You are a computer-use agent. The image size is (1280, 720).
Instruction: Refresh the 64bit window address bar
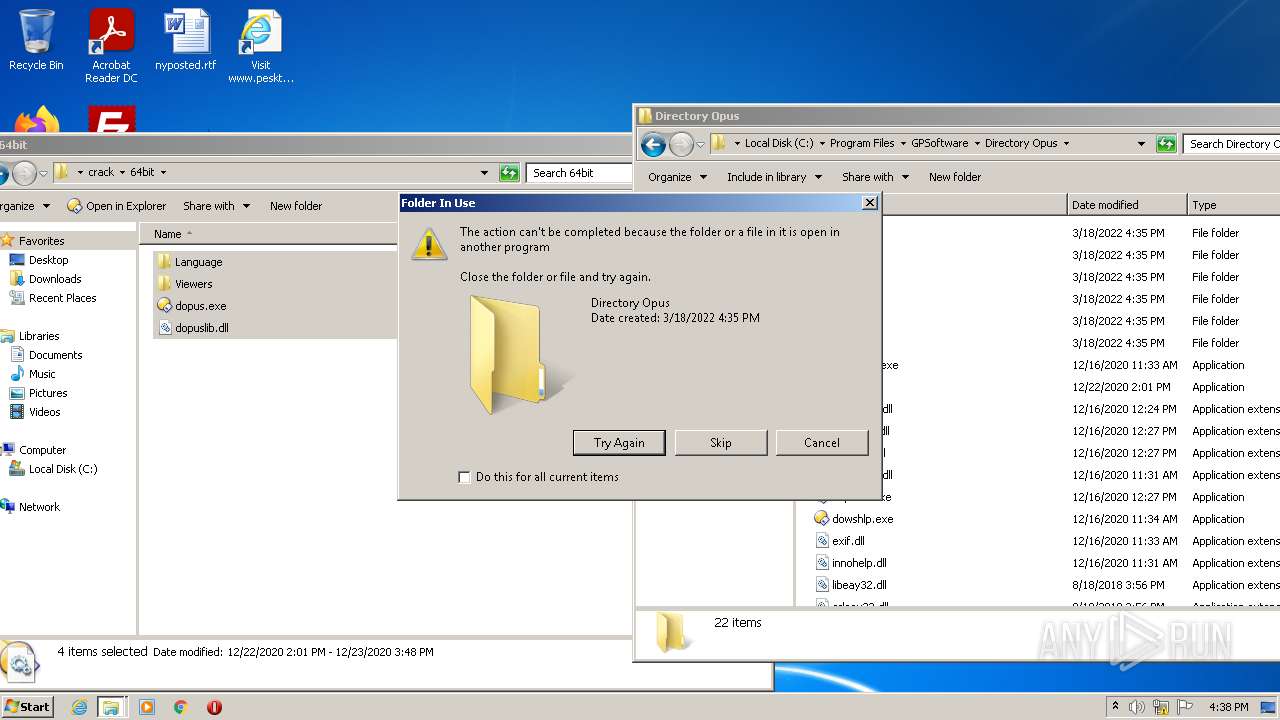(509, 173)
